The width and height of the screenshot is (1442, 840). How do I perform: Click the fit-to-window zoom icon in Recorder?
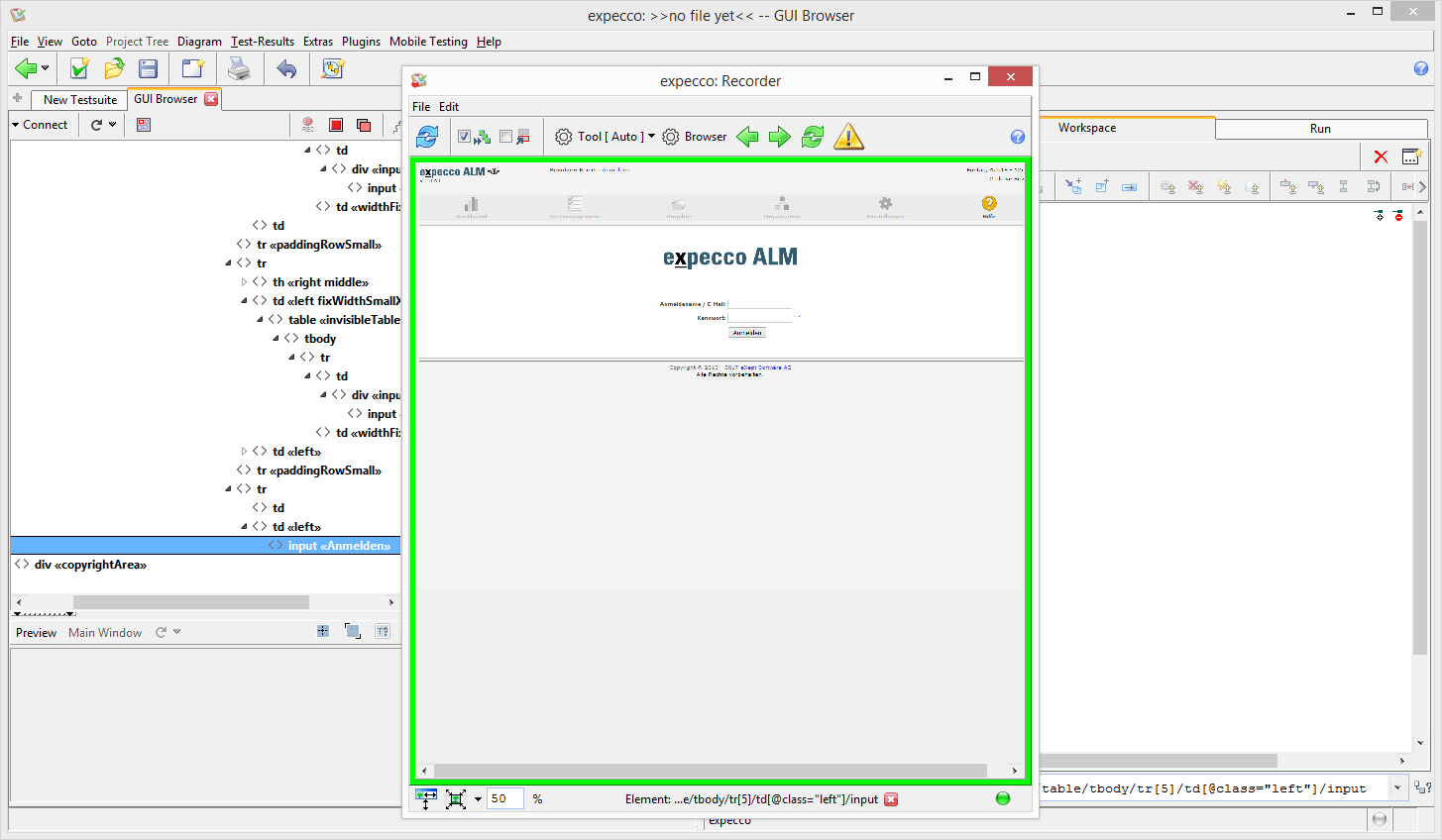click(x=456, y=799)
